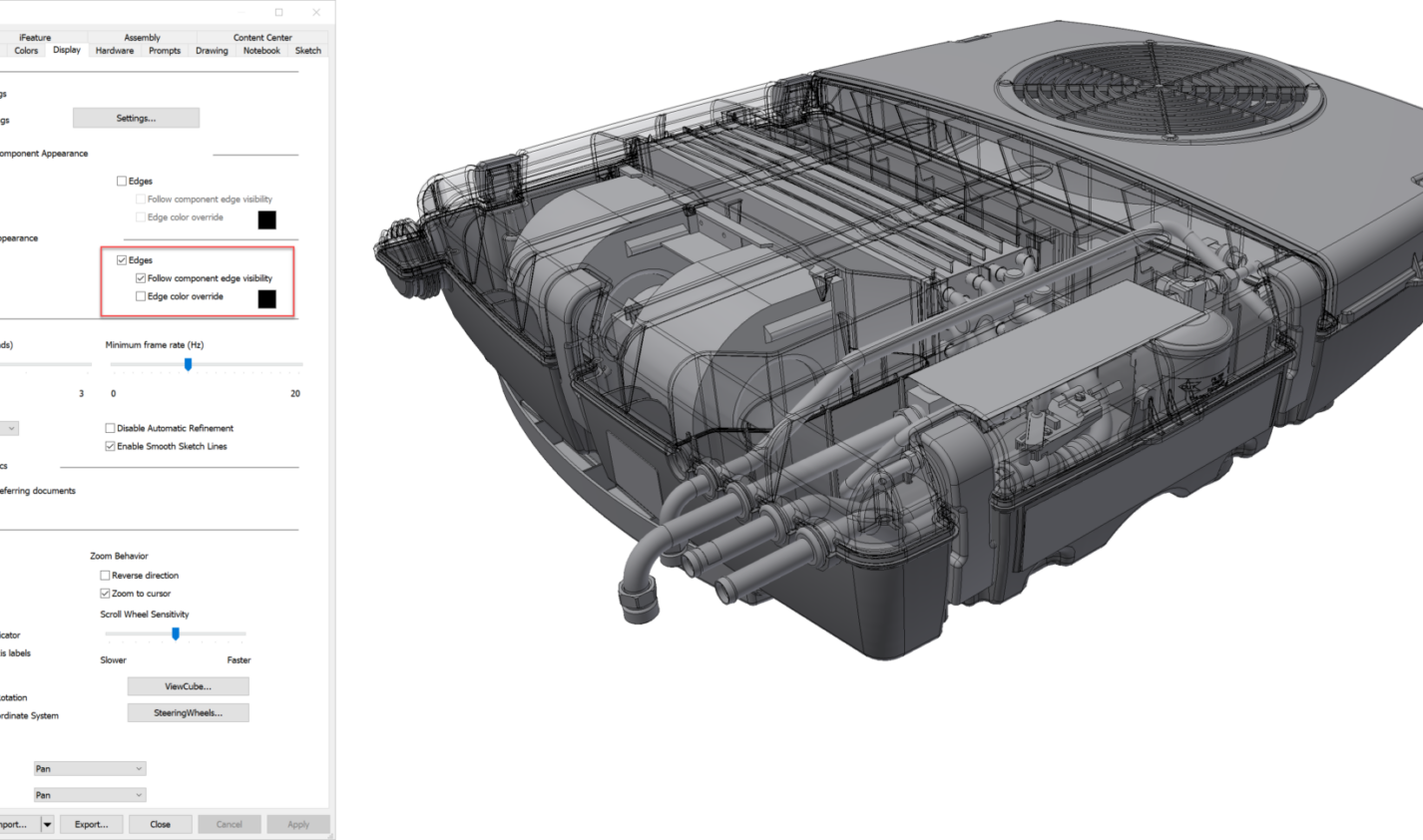Open the ViewCube... options
The height and width of the screenshot is (840, 1423).
[x=188, y=686]
